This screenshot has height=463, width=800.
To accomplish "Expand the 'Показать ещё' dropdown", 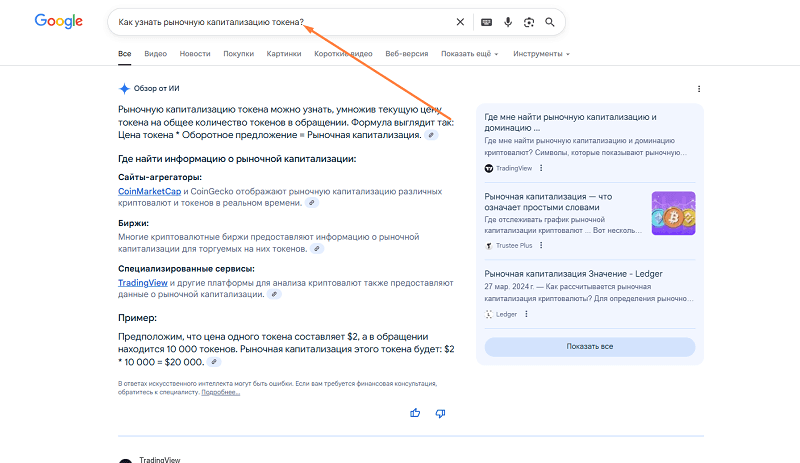I will tap(469, 54).
